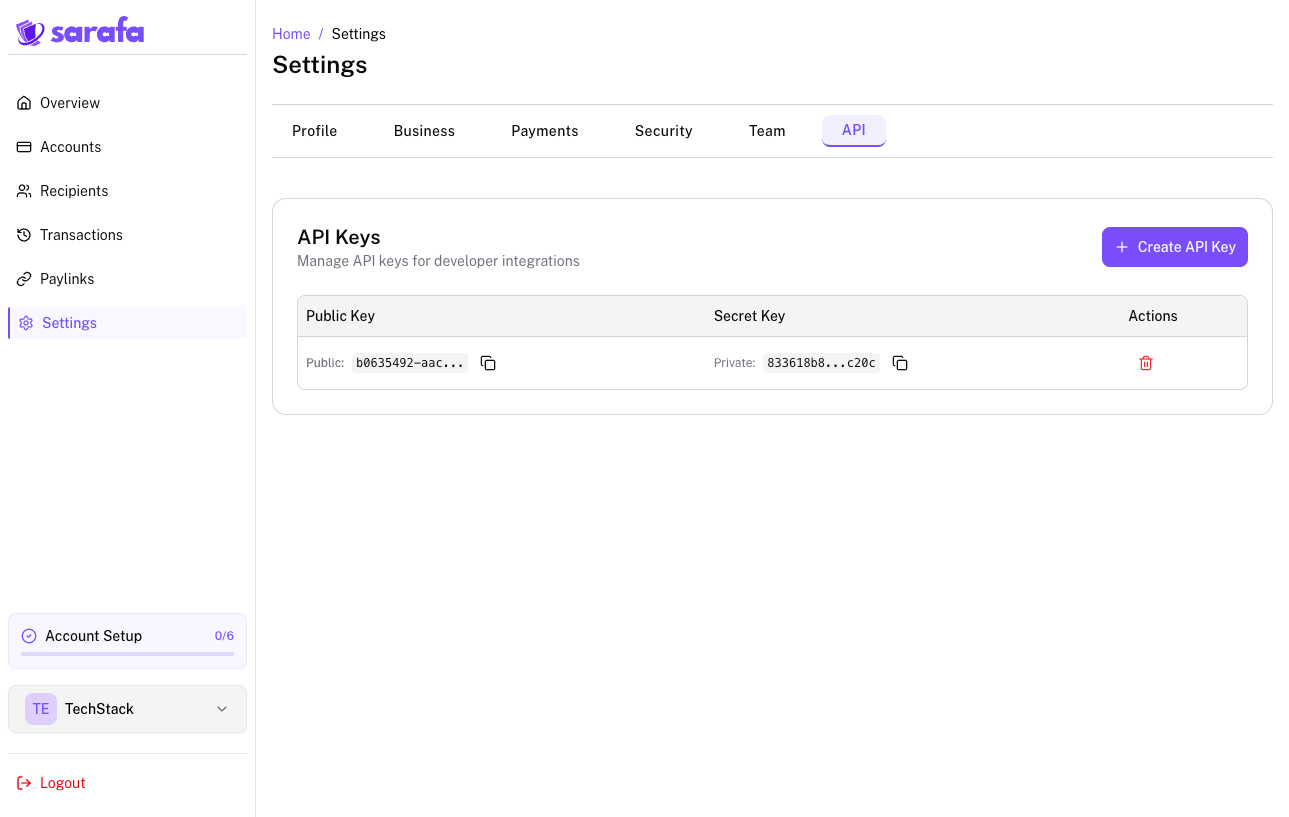The height and width of the screenshot is (817, 1289).
Task: Open Recipients from sidebar
Action: coord(127,191)
